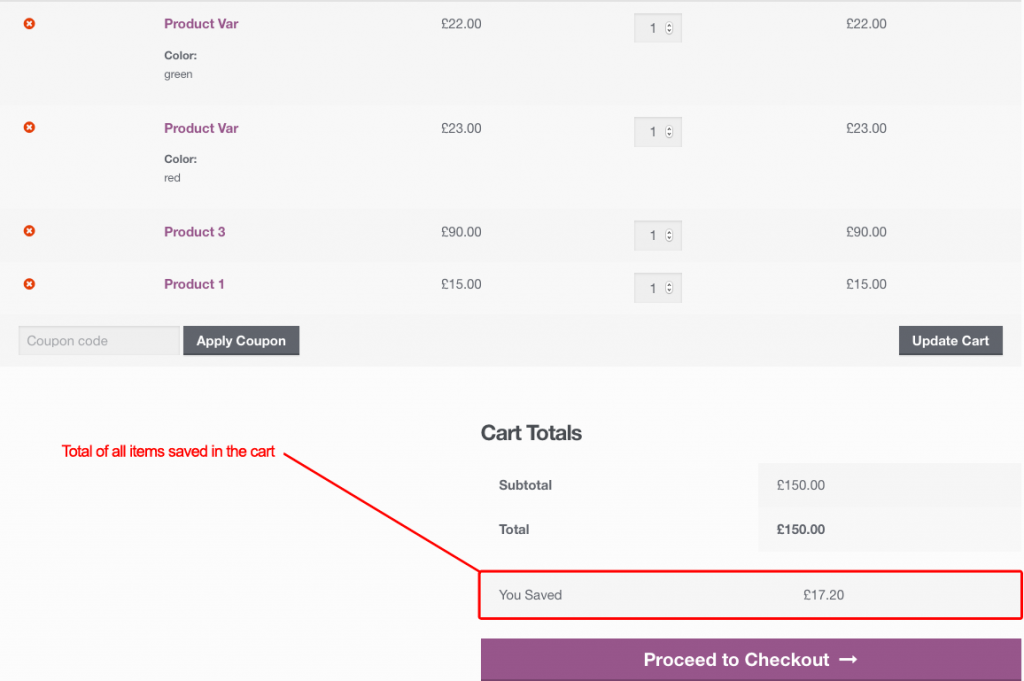Remove Product 3 using its delete icon
This screenshot has height=681, width=1024.
click(28, 230)
